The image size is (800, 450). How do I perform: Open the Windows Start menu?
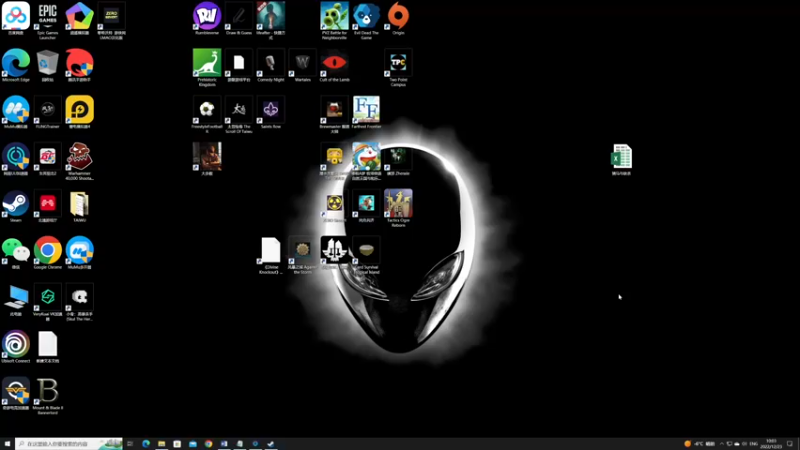[x=7, y=443]
